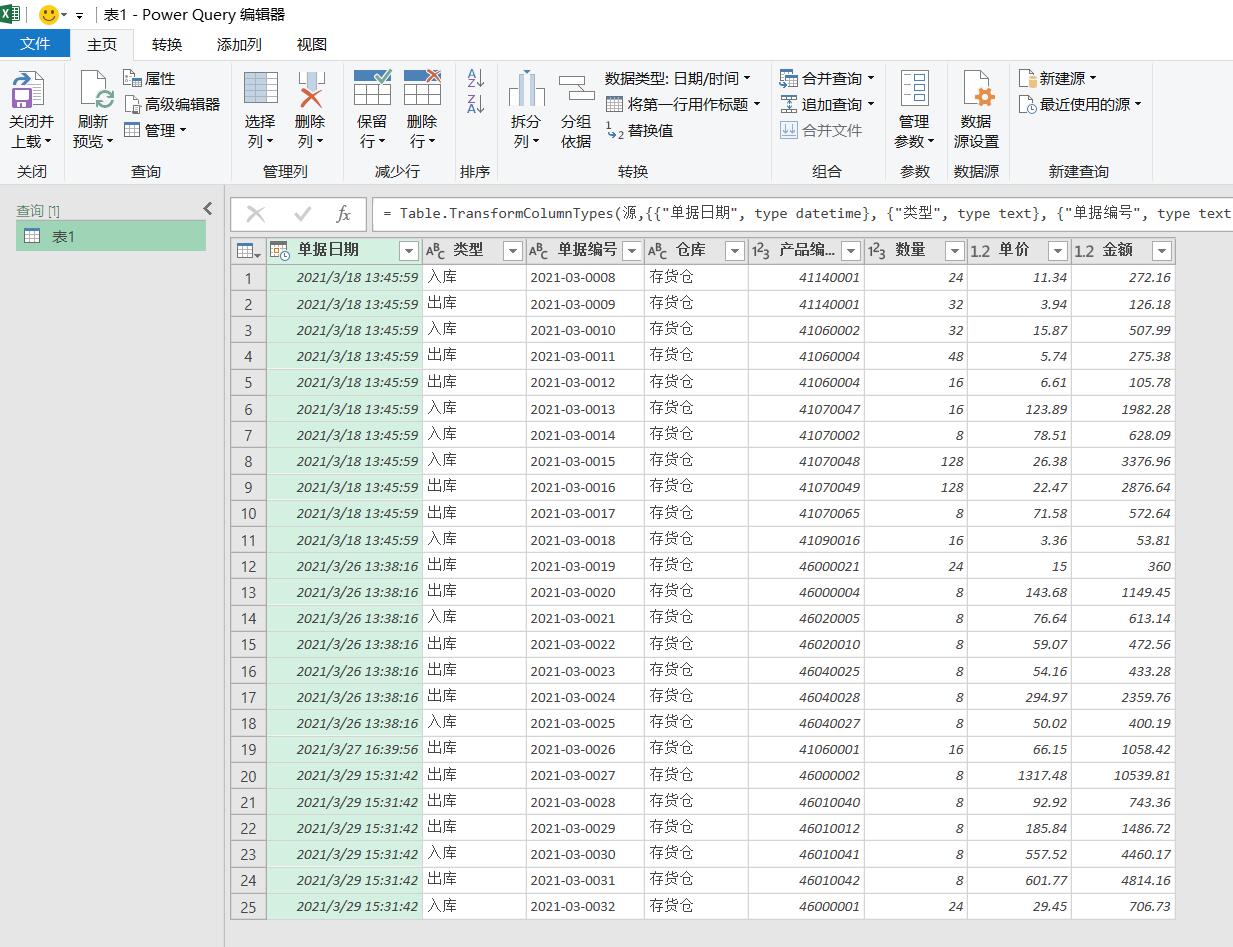Open the 单据日期 column filter dropdown
Image resolution: width=1233 pixels, height=947 pixels.
pos(408,250)
